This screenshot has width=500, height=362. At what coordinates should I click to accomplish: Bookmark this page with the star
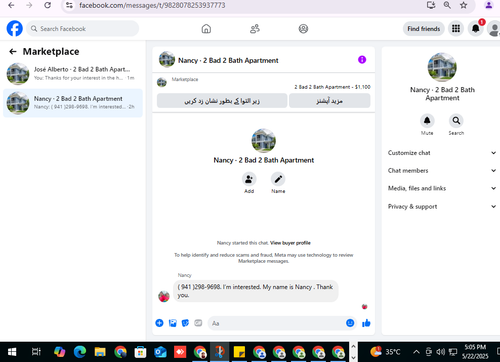[463, 5]
